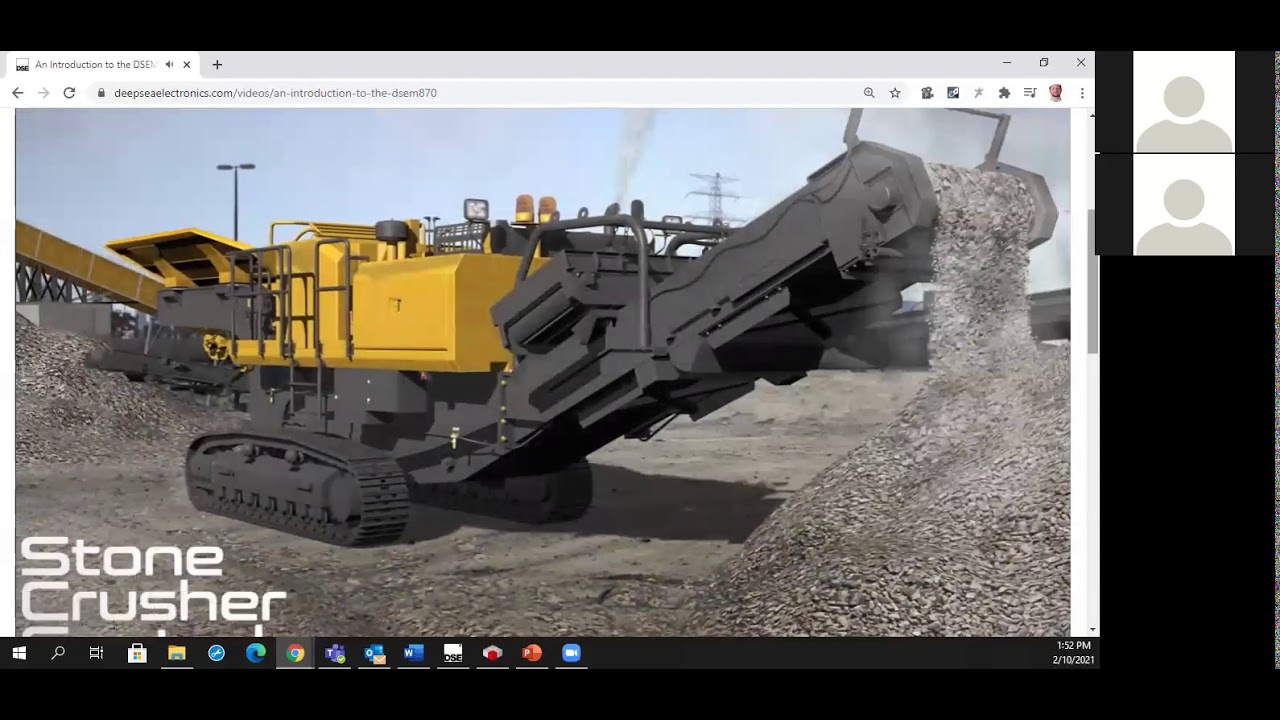Reload the deepseaelectronics page
This screenshot has height=720, width=1280.
[x=69, y=93]
